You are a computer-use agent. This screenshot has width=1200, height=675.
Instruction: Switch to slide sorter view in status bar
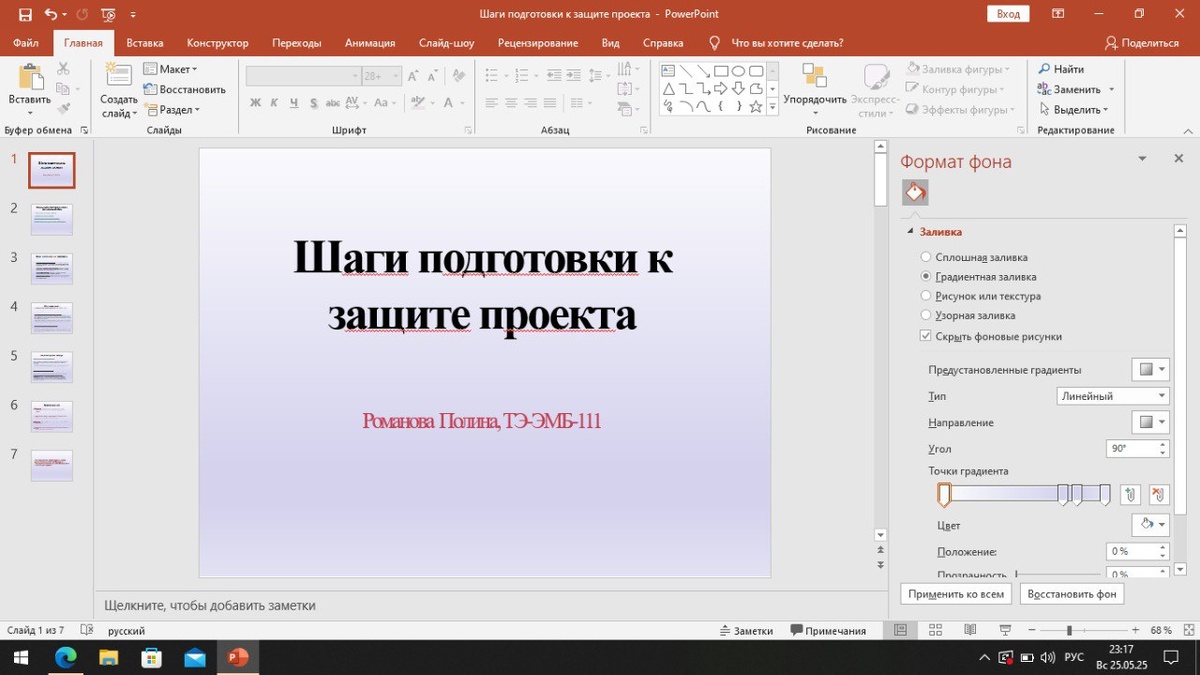point(936,630)
